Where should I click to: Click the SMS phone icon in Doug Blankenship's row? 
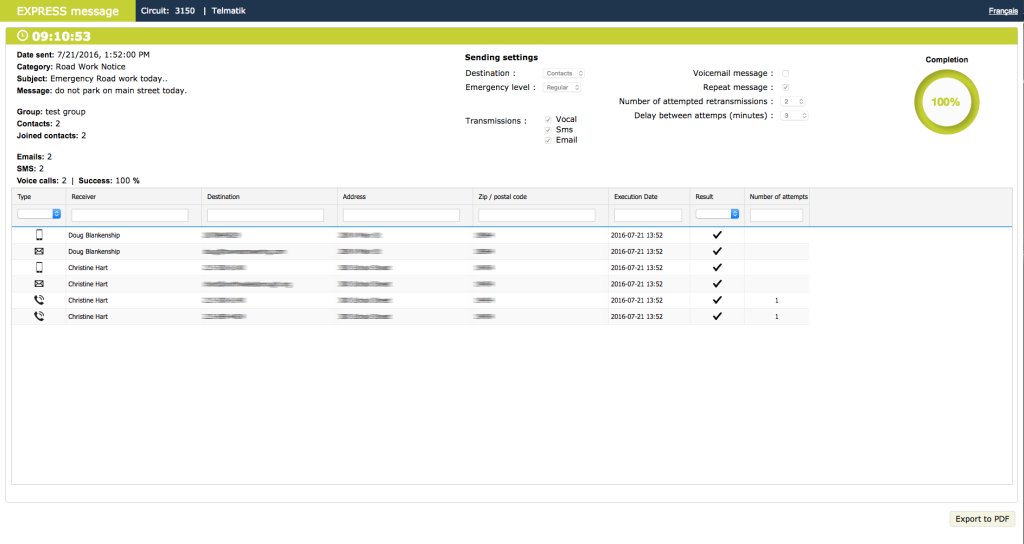point(39,235)
